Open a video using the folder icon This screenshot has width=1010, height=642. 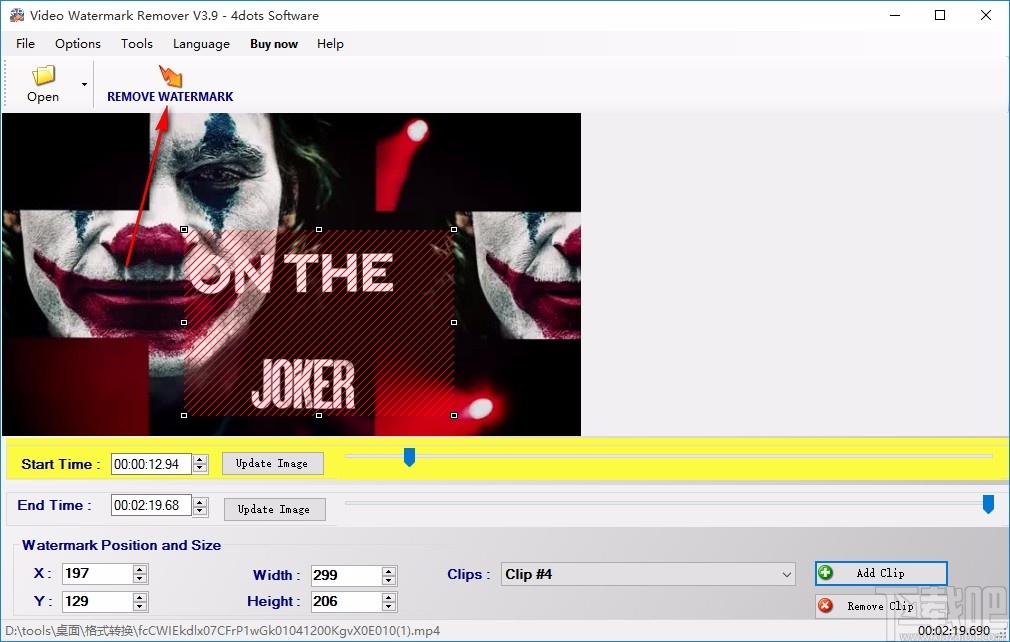tap(42, 75)
